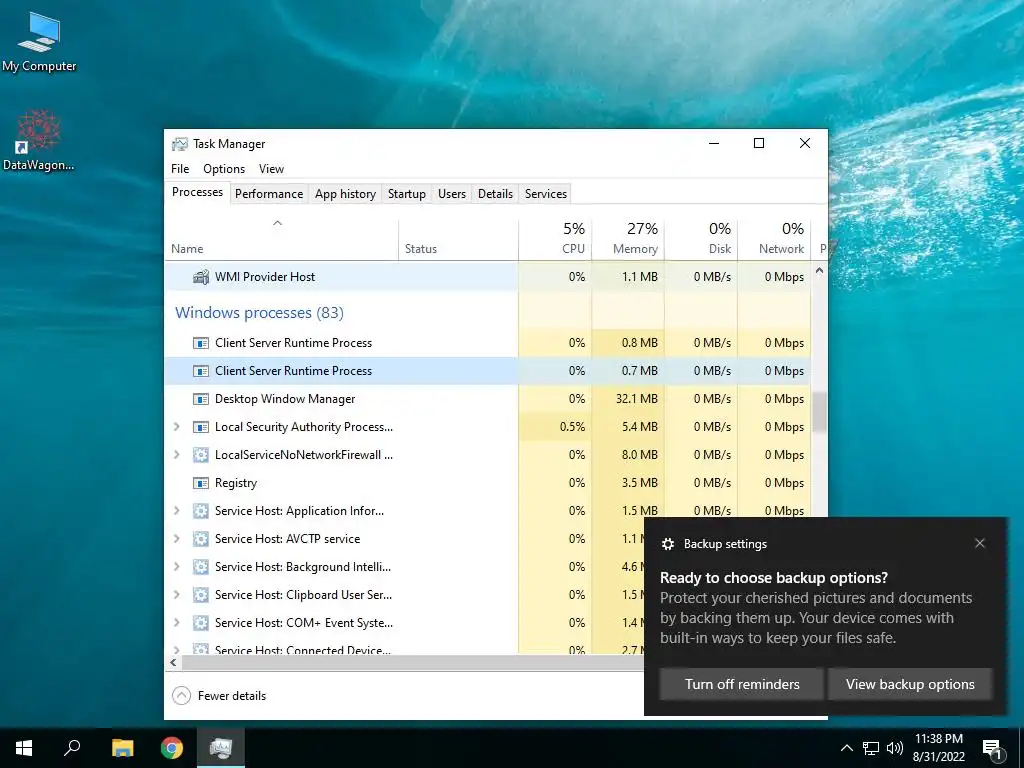
Task: Open taskbar Search magnifier
Action: [72, 748]
